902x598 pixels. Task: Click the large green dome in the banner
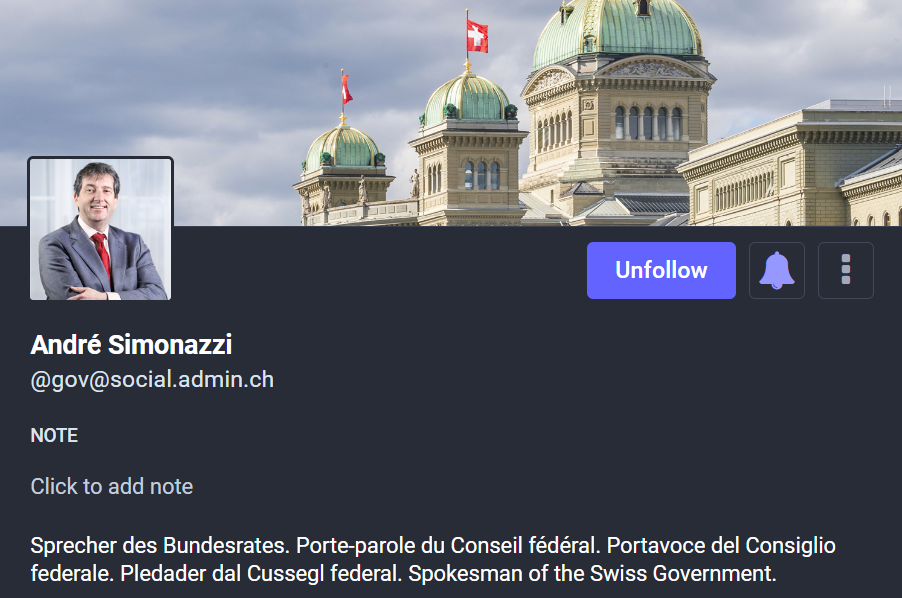pos(617,29)
